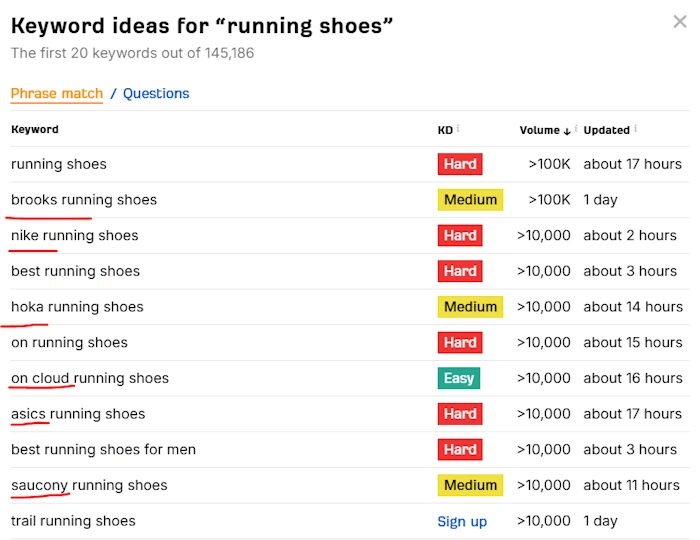Click the Hard badge for nike running shoes
Screen dimensions: 700x540
(x=460, y=235)
